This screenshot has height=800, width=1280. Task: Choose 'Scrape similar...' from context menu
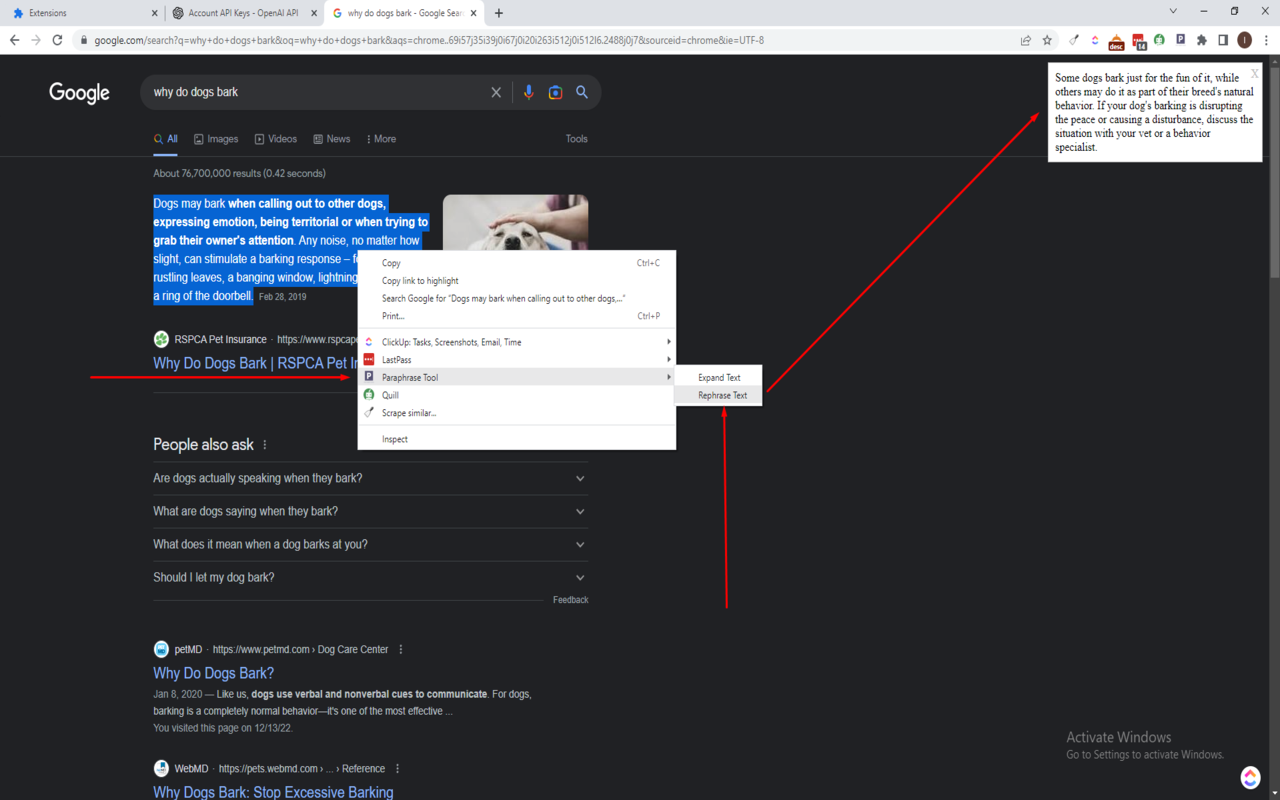pos(517,413)
